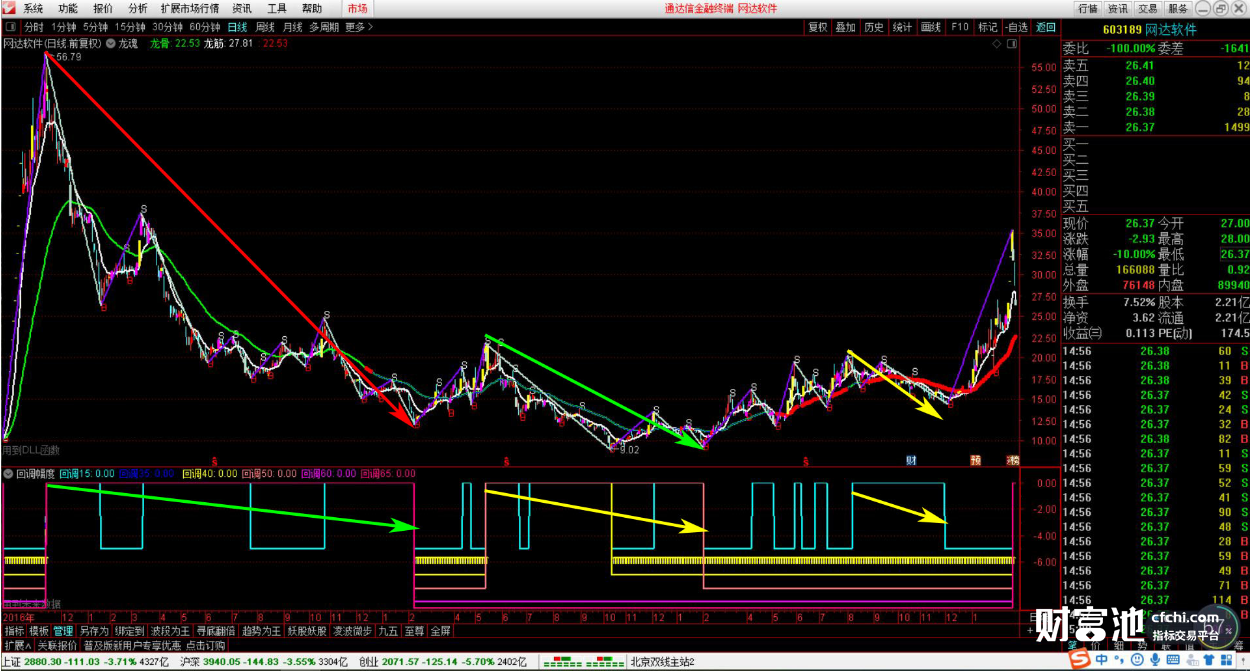Click the 叠加 overlay button
This screenshot has width=1252, height=671.
point(846,27)
